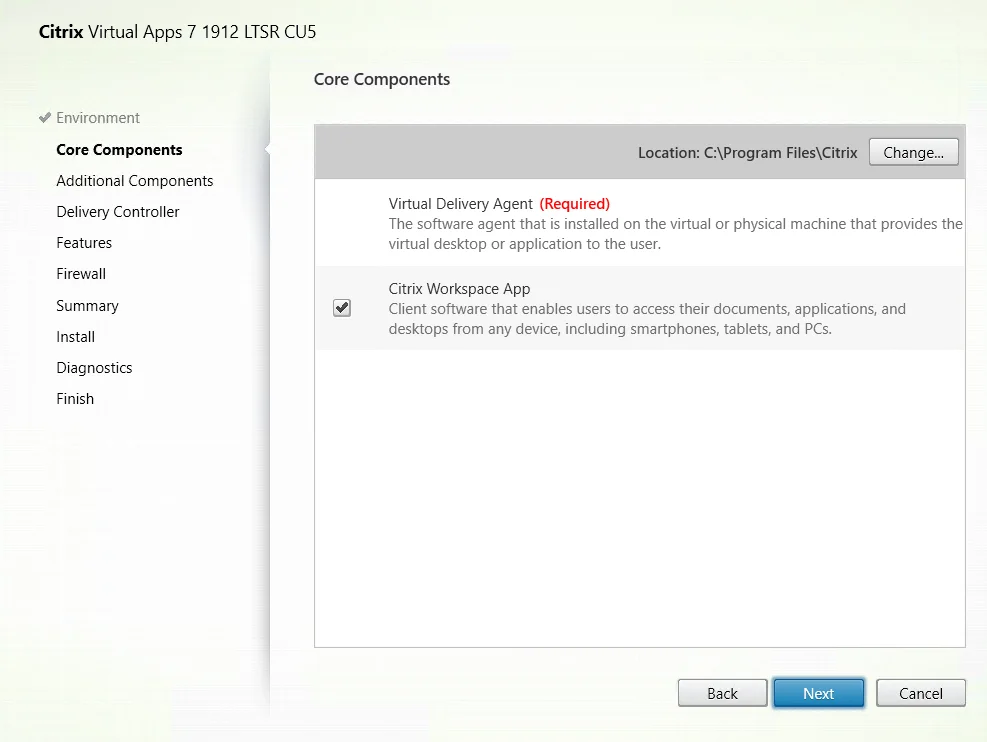Click the checkmark icon beside Environment

(x=45, y=118)
